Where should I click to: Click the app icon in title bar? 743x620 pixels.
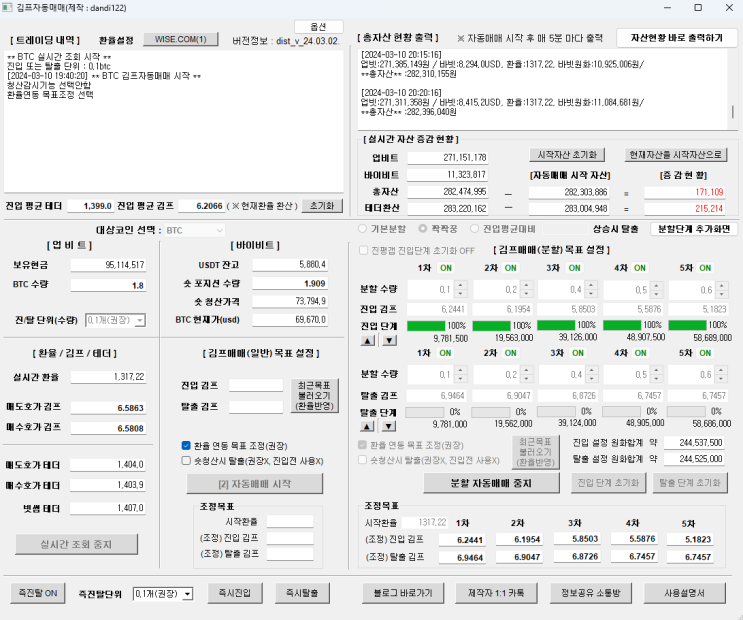[7, 8]
